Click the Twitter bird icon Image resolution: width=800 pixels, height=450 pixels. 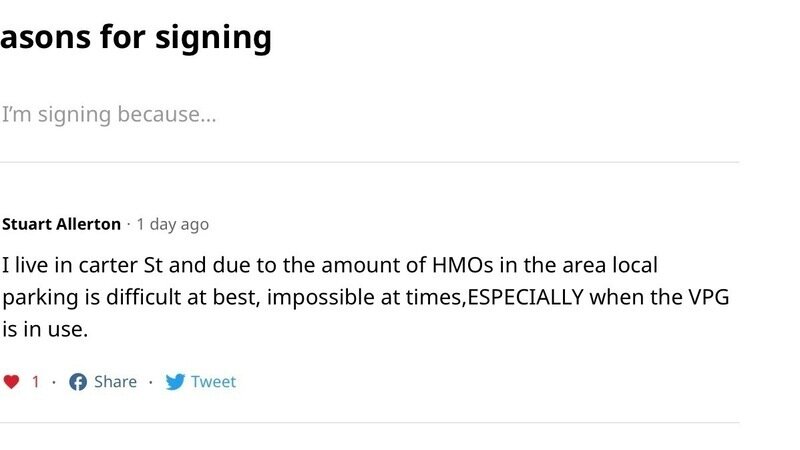(x=175, y=382)
